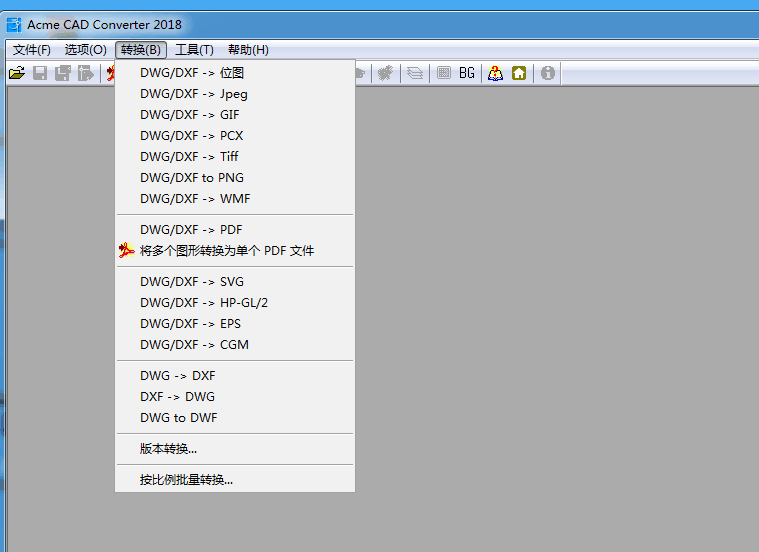The image size is (759, 552).
Task: Choose DWG/DXF -> WMF conversion
Action: click(x=235, y=199)
